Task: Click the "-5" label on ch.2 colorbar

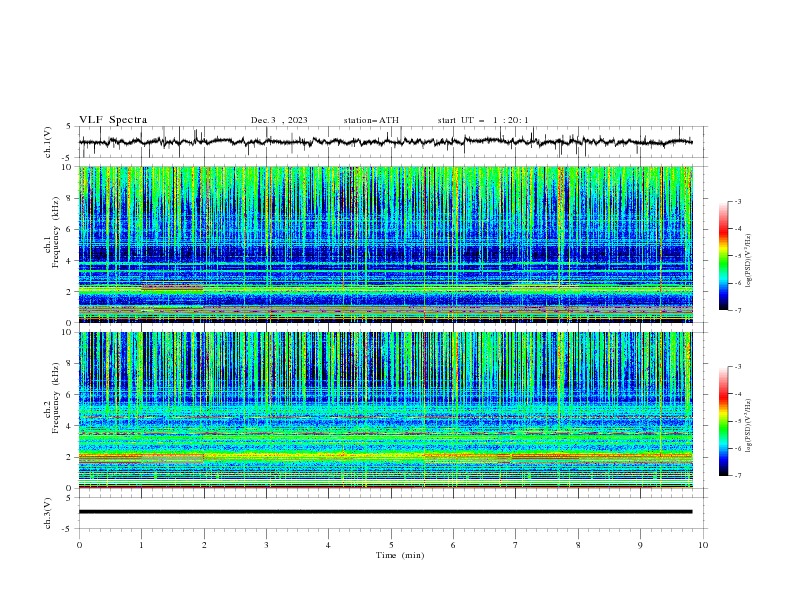Action: point(738,421)
